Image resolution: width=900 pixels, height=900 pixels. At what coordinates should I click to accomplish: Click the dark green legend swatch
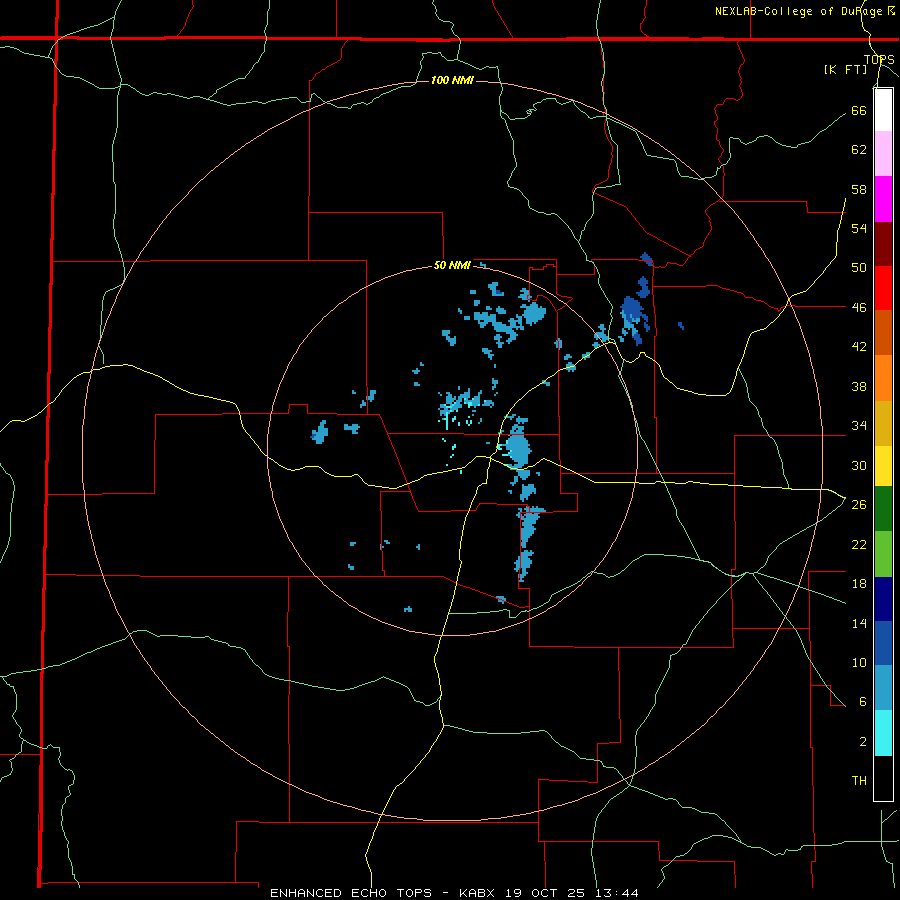tap(883, 509)
